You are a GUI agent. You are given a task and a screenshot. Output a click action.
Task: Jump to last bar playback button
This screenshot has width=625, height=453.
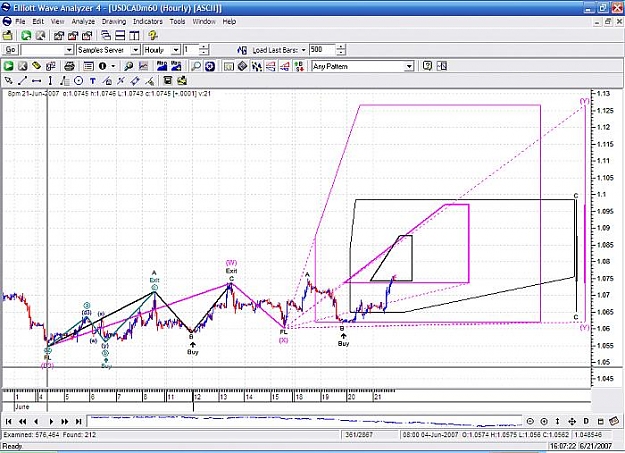[x=79, y=421]
